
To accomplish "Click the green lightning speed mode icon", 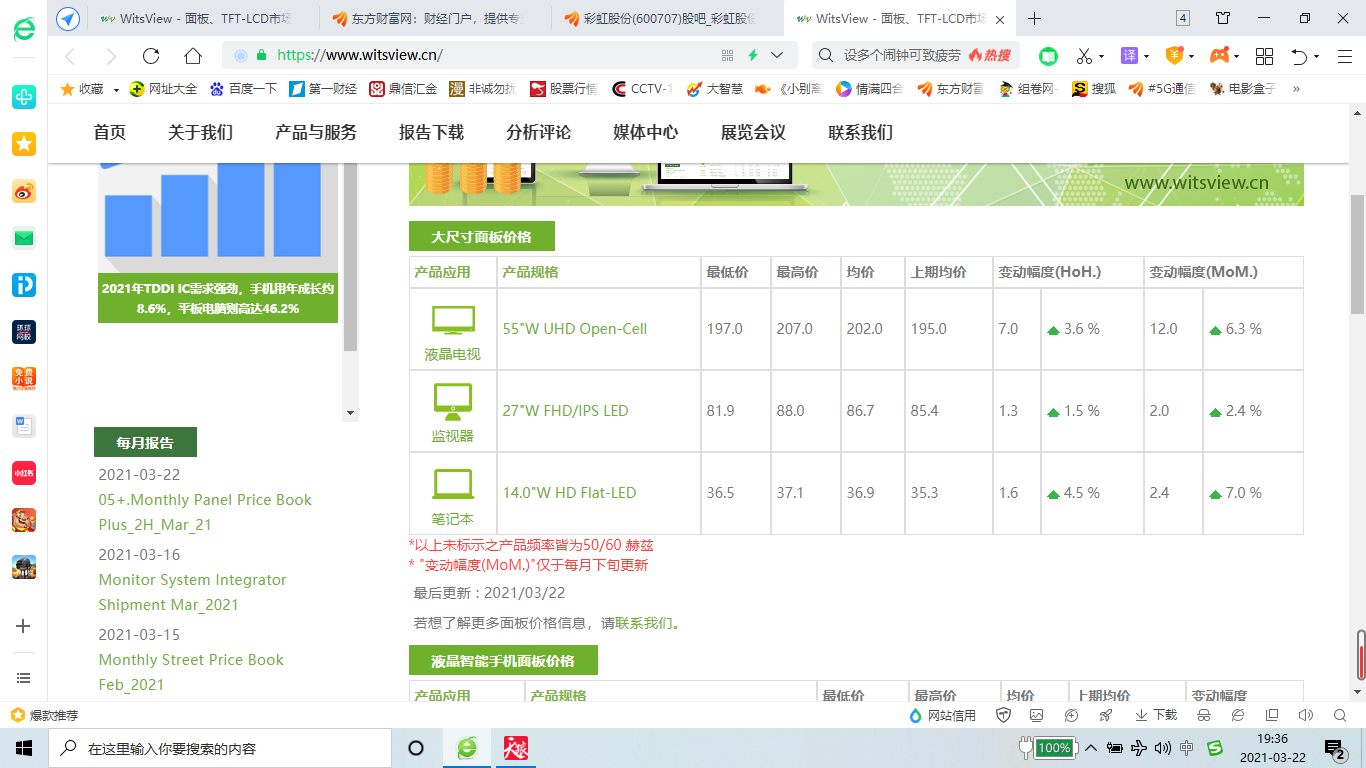I will click(753, 56).
